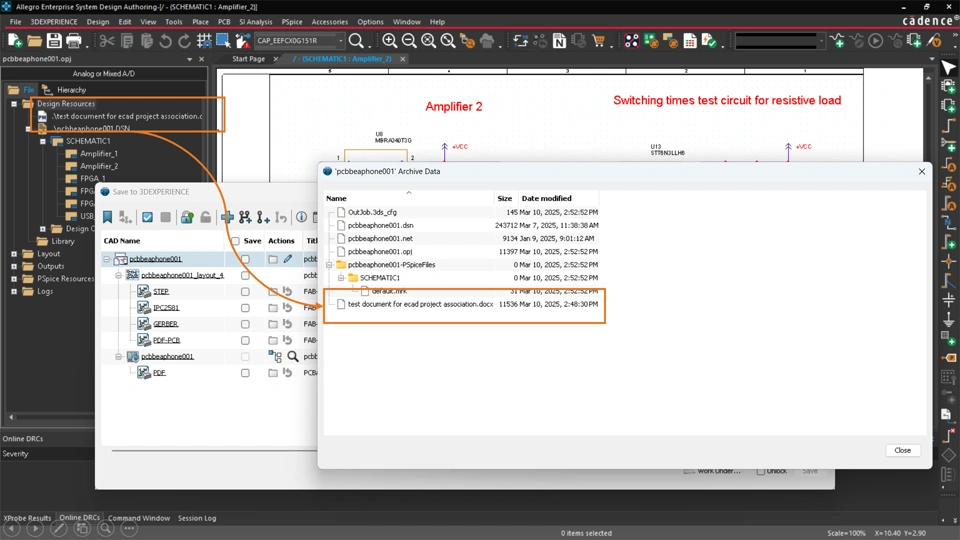The image size is (960, 540).
Task: Switch to the Start Page tab
Action: pos(249,59)
